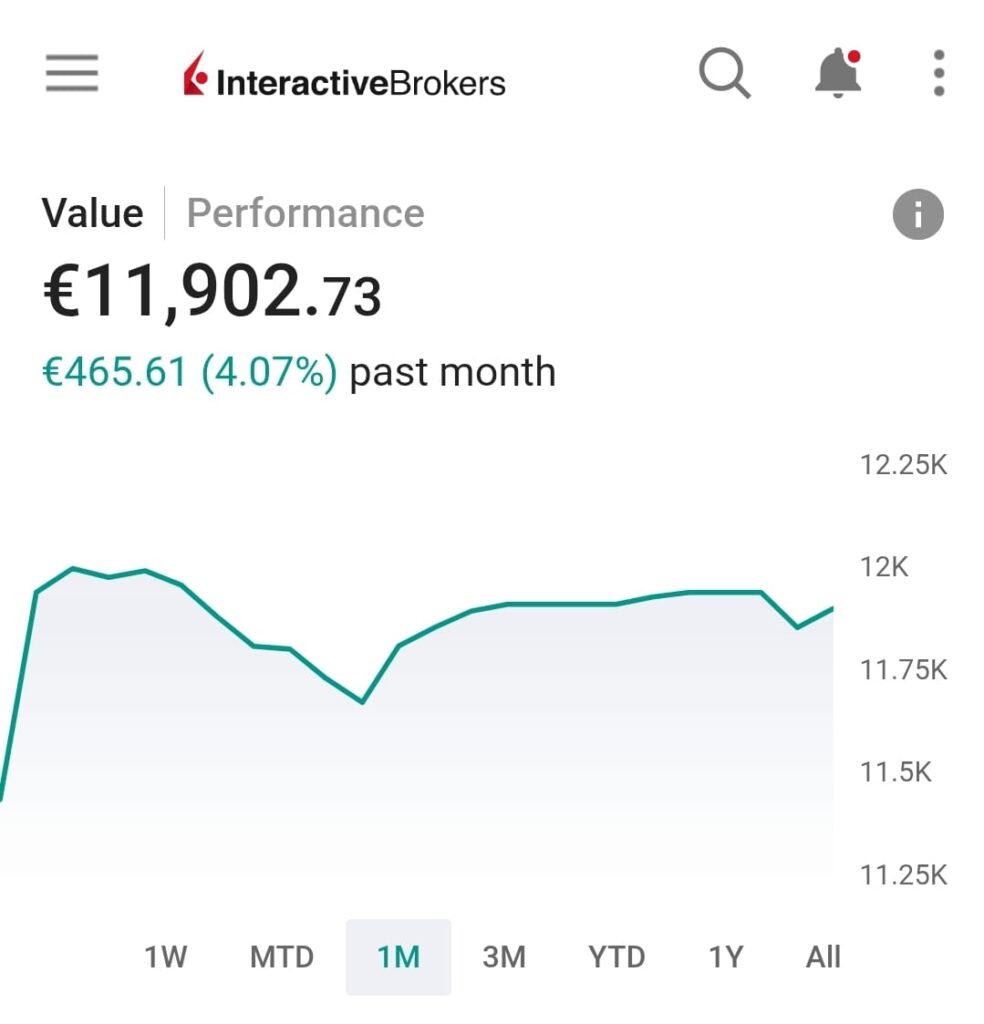Open the three-dot overflow menu
The width and height of the screenshot is (984, 1024).
[x=938, y=73]
